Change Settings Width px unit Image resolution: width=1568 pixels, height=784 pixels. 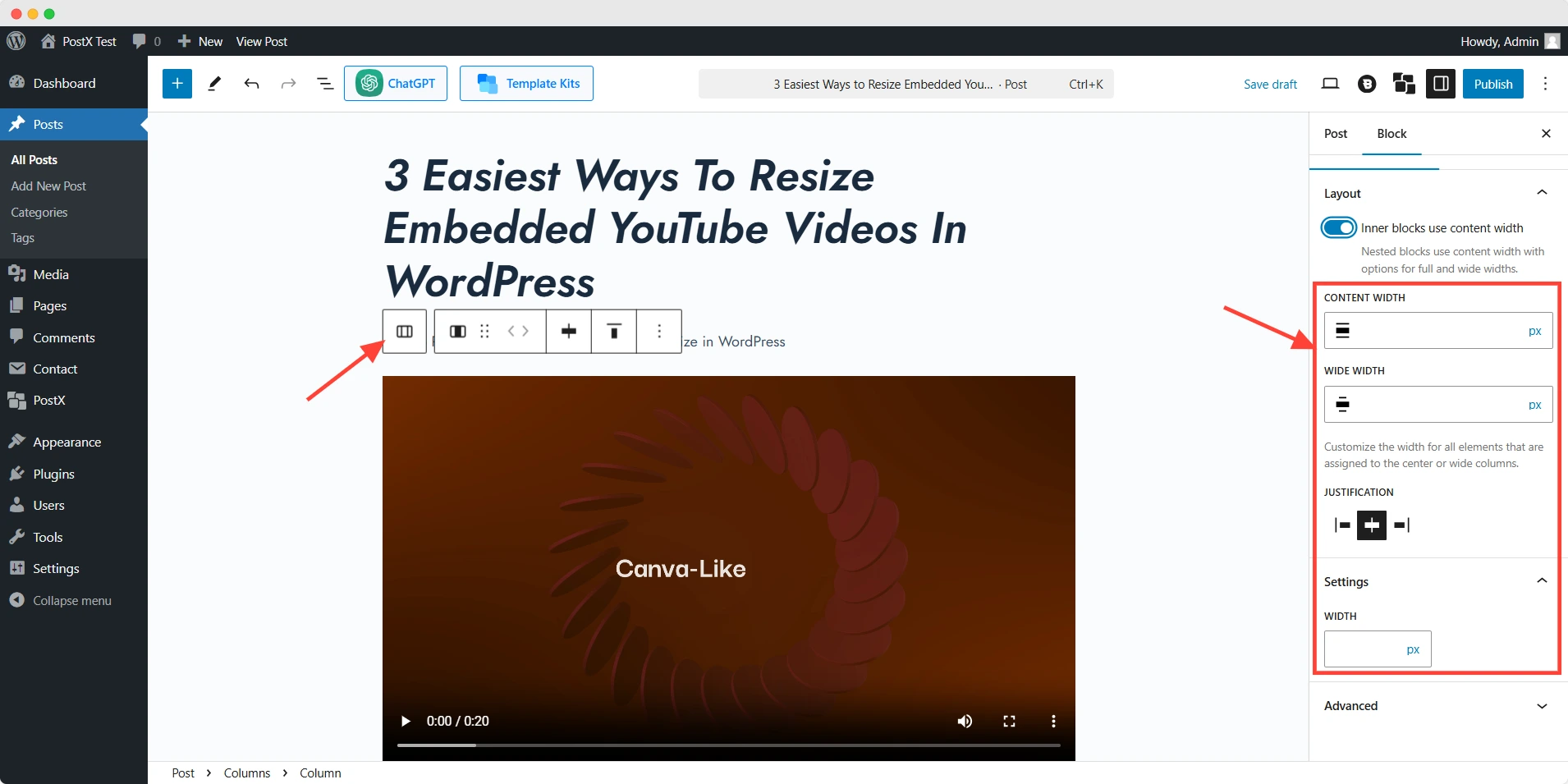(1413, 649)
